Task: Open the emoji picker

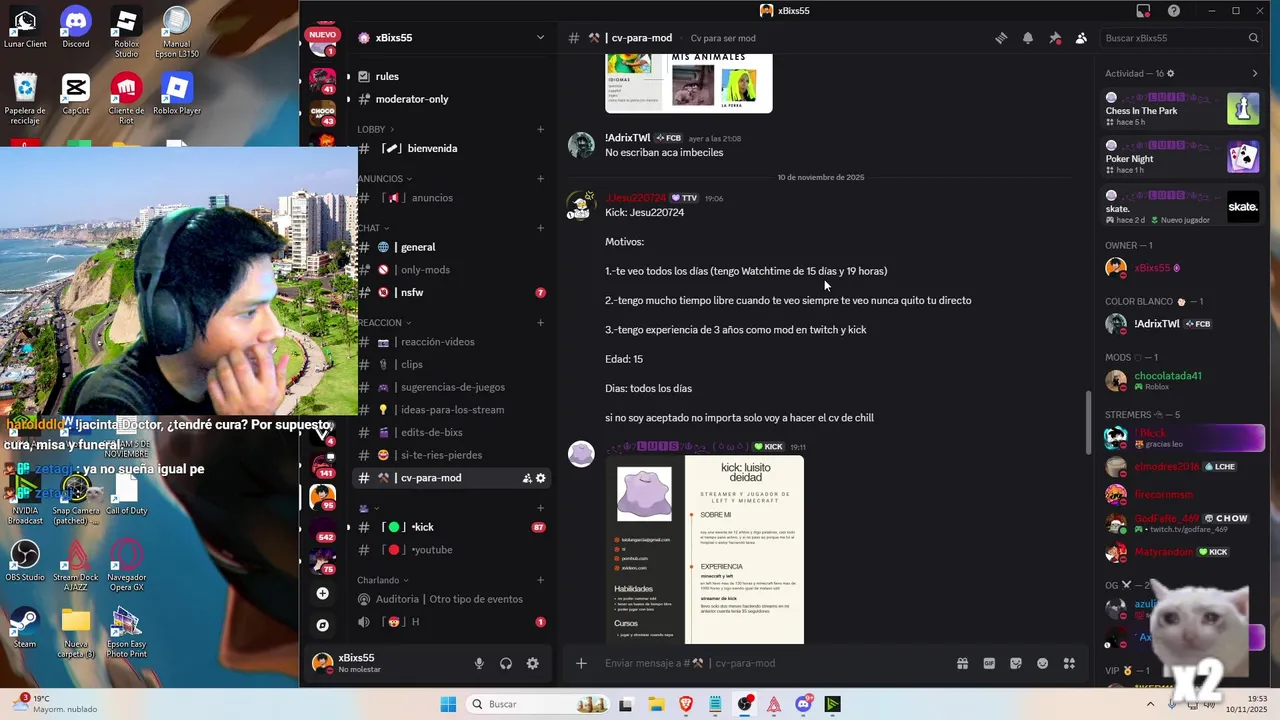Action: pos(1042,663)
